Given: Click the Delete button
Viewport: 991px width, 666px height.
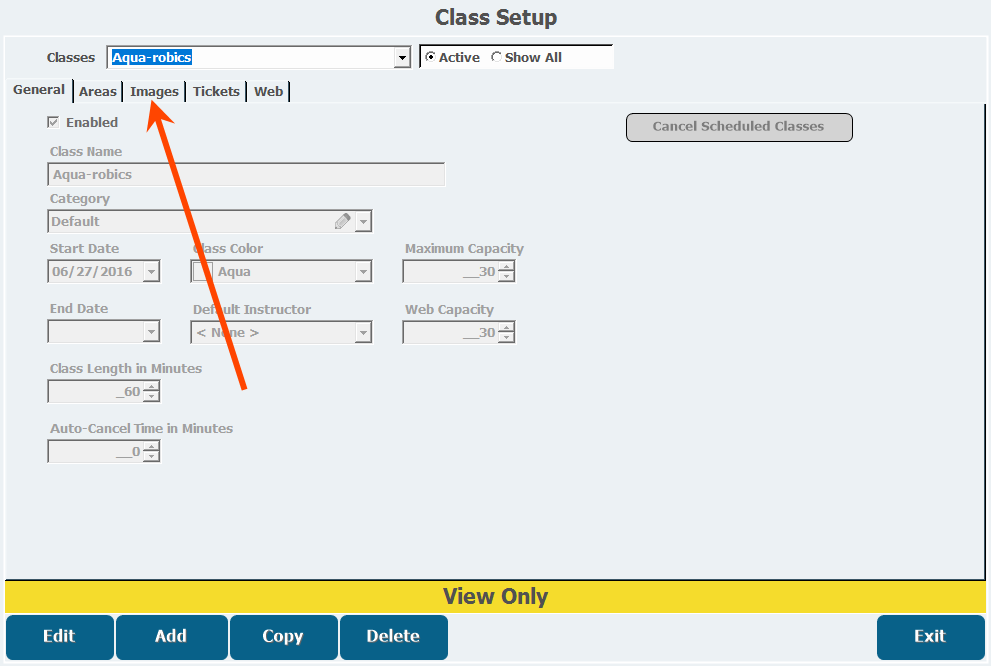Looking at the screenshot, I should tap(393, 636).
